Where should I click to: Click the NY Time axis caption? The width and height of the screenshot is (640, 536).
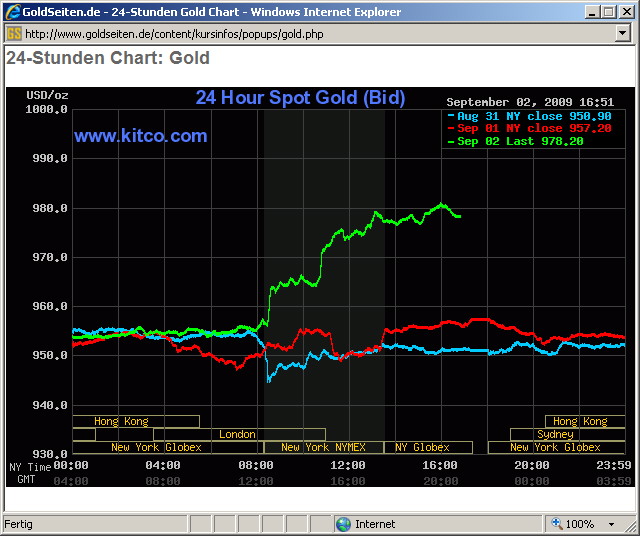pos(30,467)
